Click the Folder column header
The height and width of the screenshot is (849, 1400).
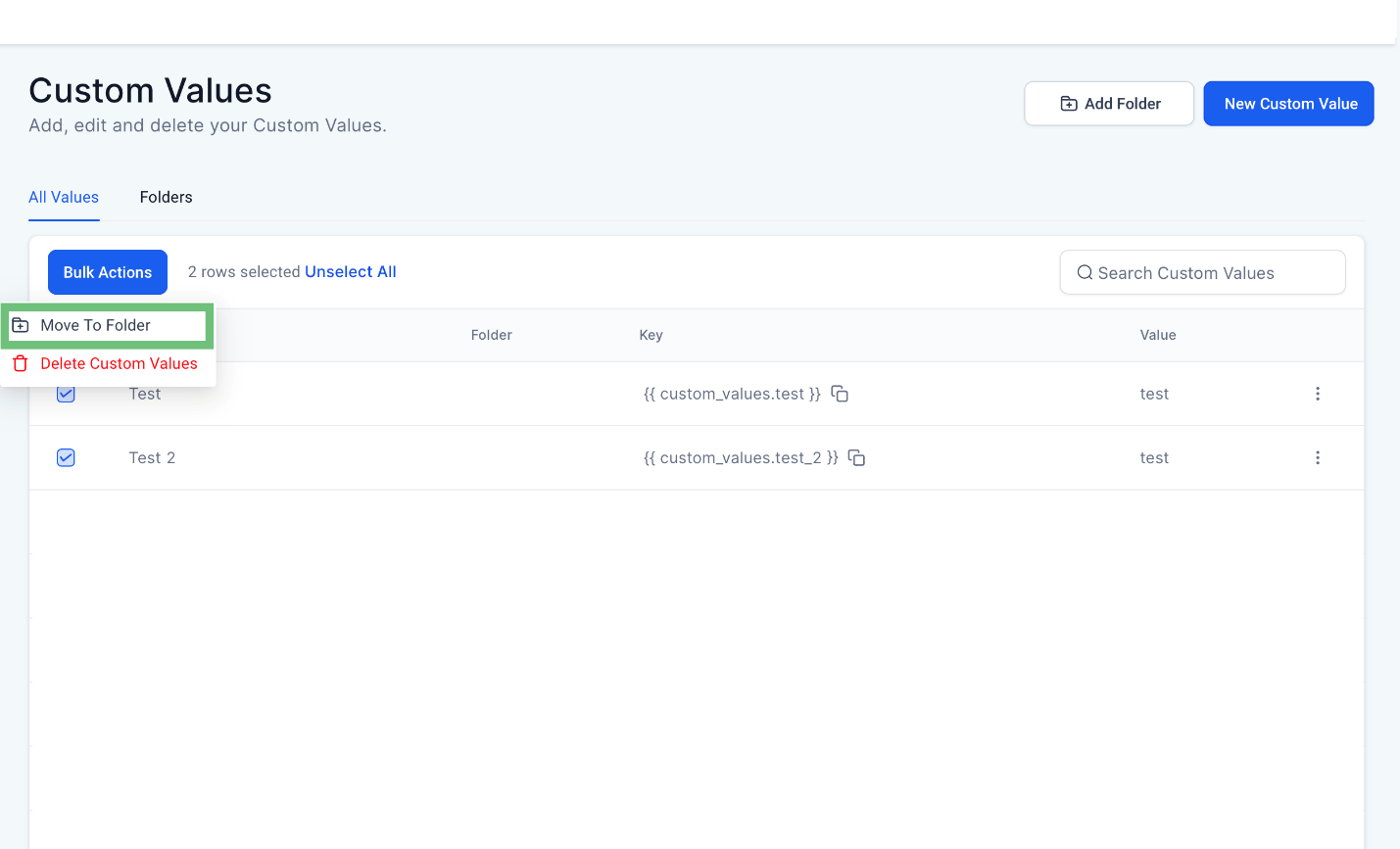point(492,335)
